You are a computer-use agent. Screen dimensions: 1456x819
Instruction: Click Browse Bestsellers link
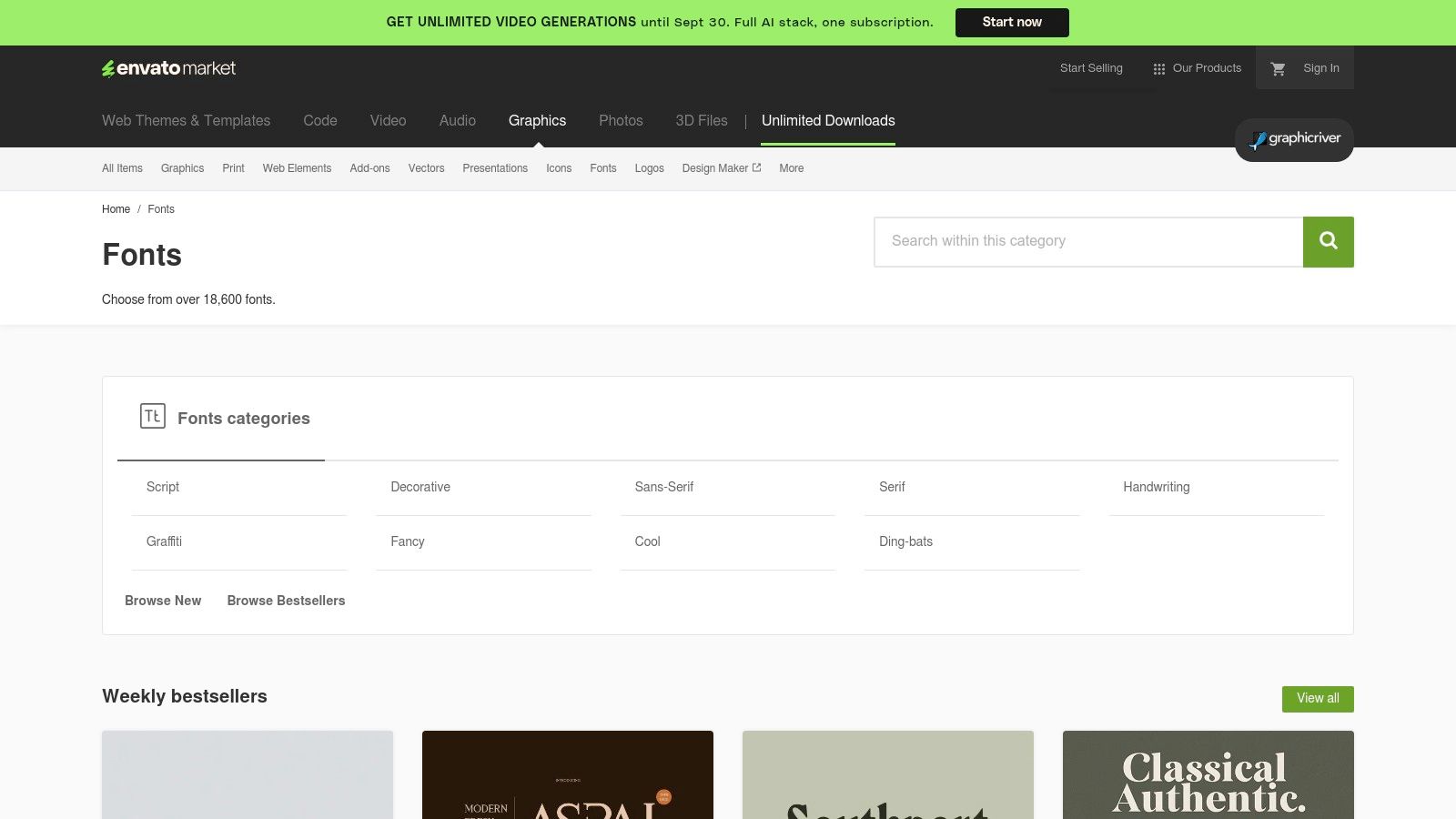[x=286, y=601]
